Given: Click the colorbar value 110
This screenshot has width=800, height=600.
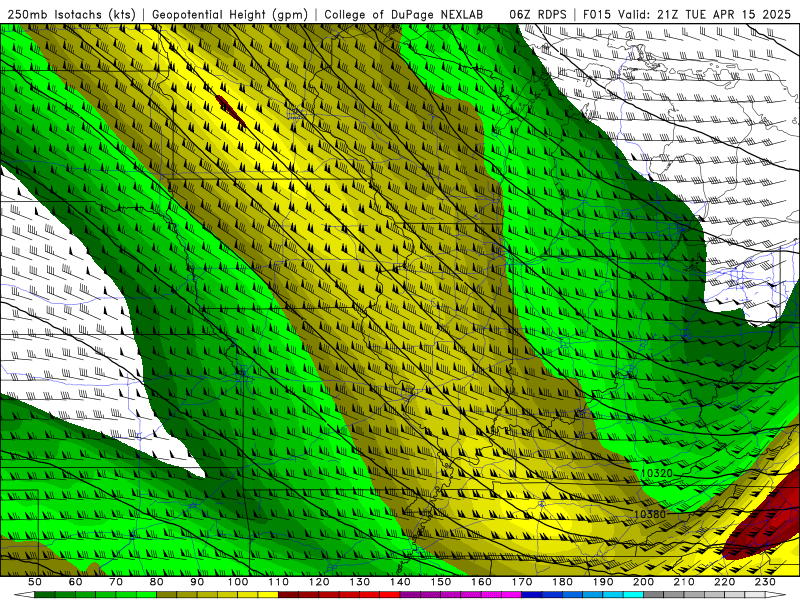Looking at the screenshot, I should tap(279, 582).
